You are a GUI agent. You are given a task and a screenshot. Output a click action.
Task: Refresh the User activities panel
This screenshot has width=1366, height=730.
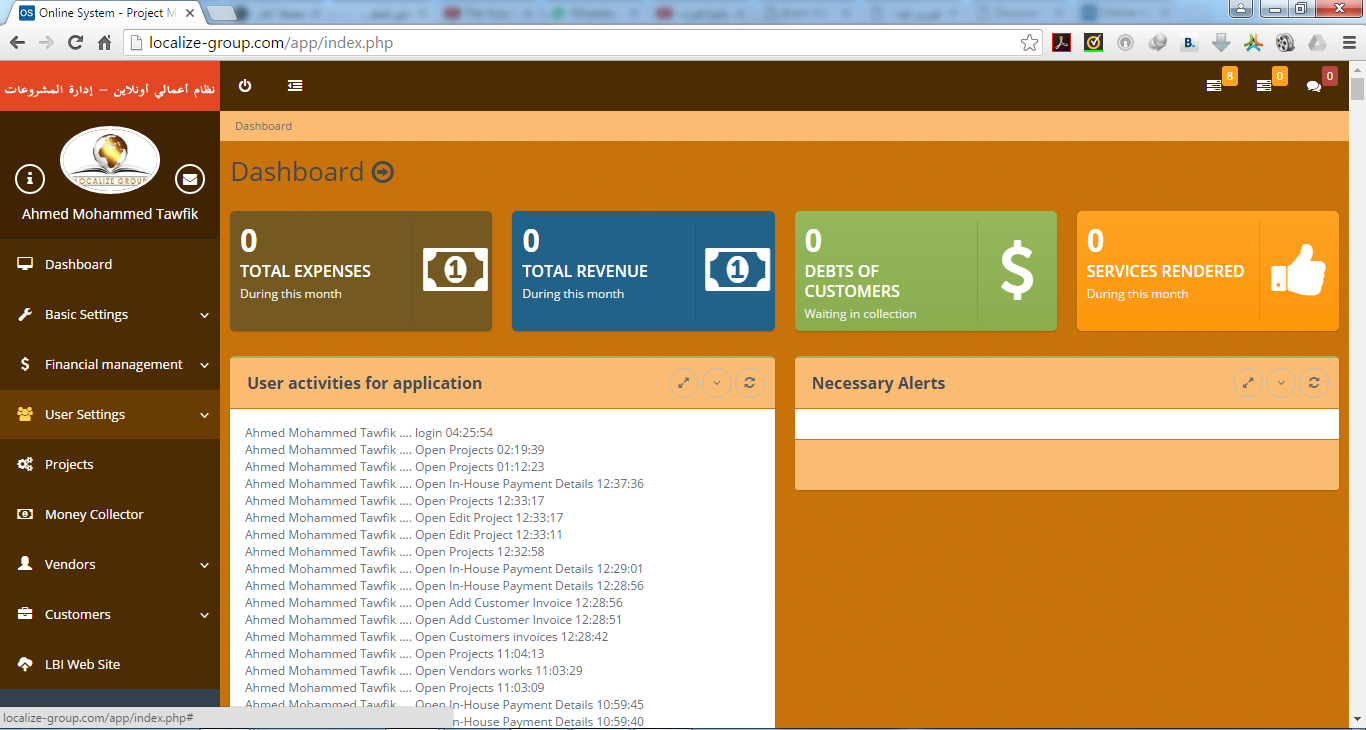[x=749, y=383]
